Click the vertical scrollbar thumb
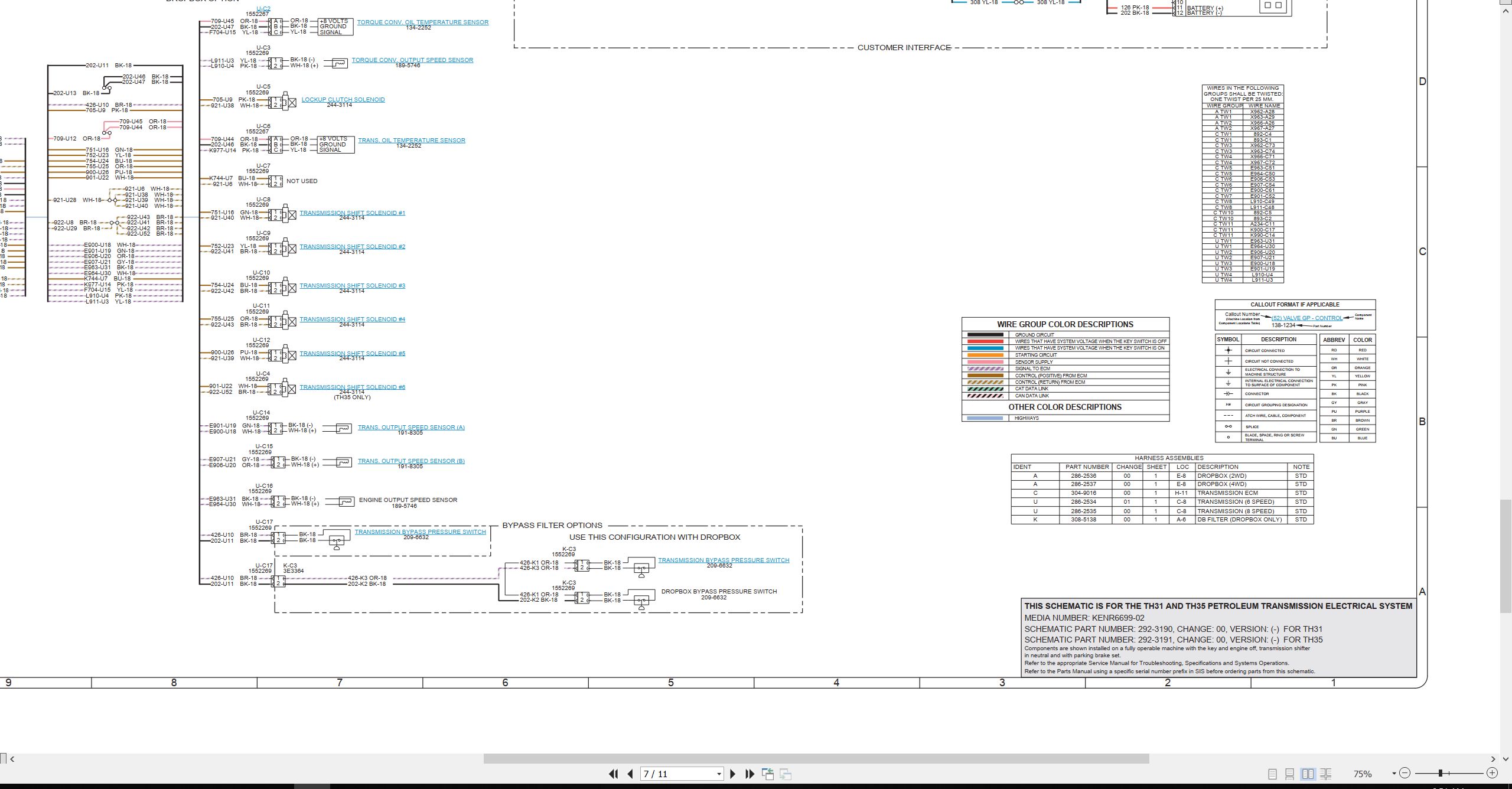This screenshot has height=789, width=1512. (1506, 556)
